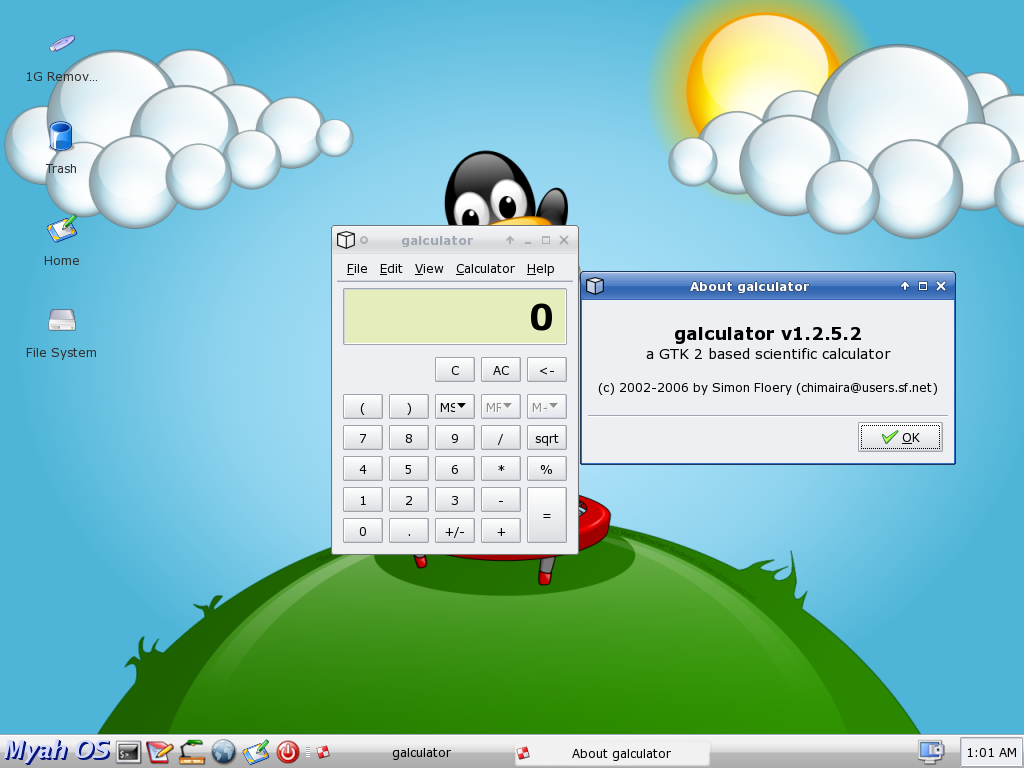Click the red power button icon
Screen dimensions: 1024x768
(287, 752)
